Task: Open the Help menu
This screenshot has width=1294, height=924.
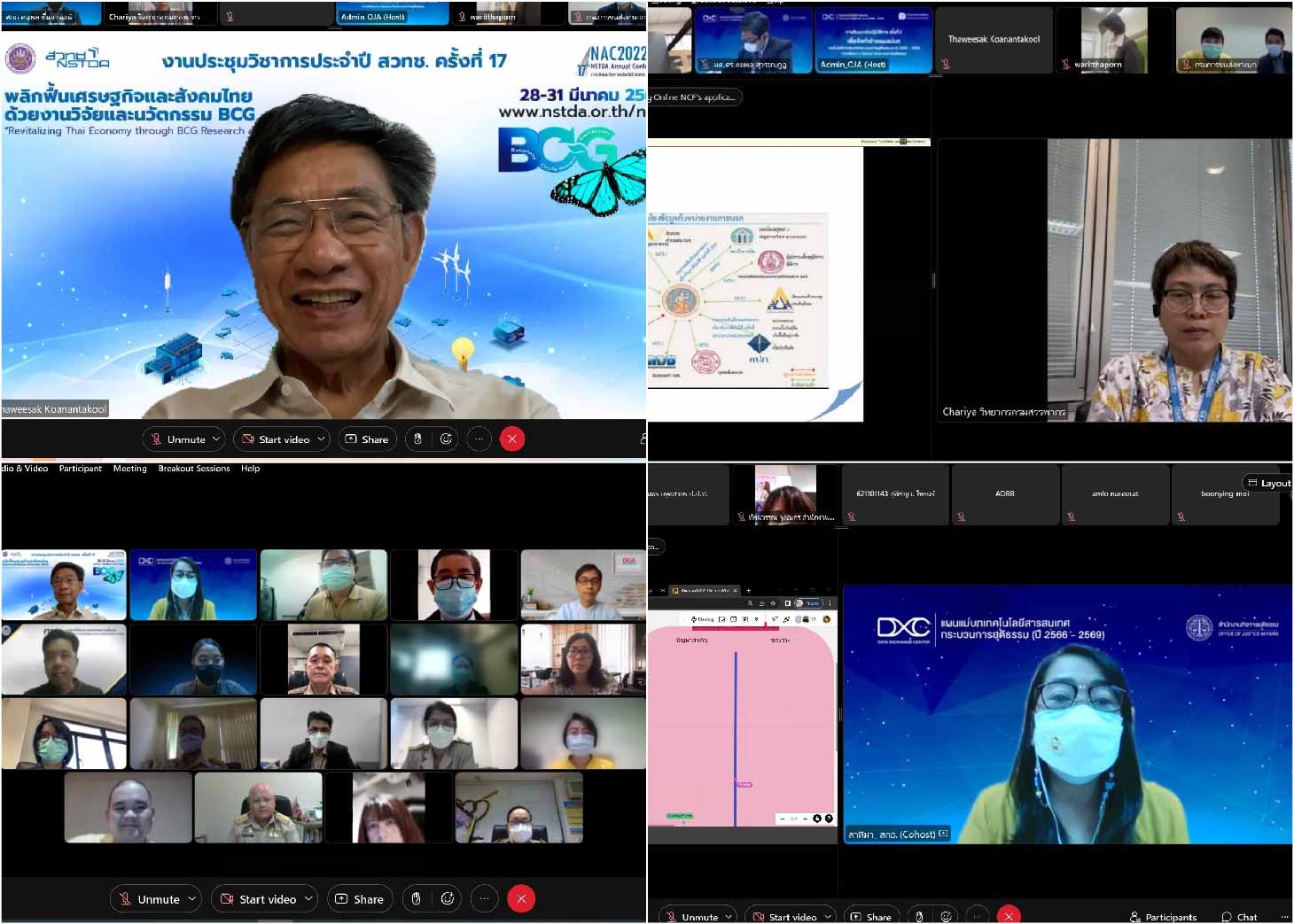Action: pyautogui.click(x=251, y=469)
